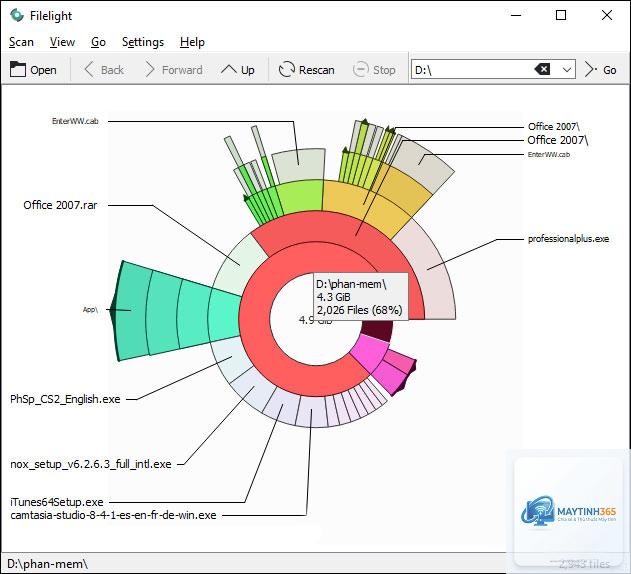Viewport: 631px width, 574px height.
Task: Click the Open folder icon
Action: coord(18,70)
